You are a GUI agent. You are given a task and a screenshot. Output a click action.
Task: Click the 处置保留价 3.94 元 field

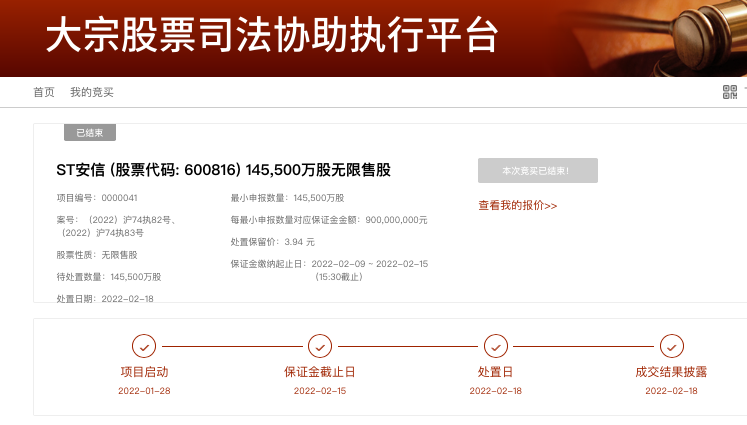click(x=272, y=242)
